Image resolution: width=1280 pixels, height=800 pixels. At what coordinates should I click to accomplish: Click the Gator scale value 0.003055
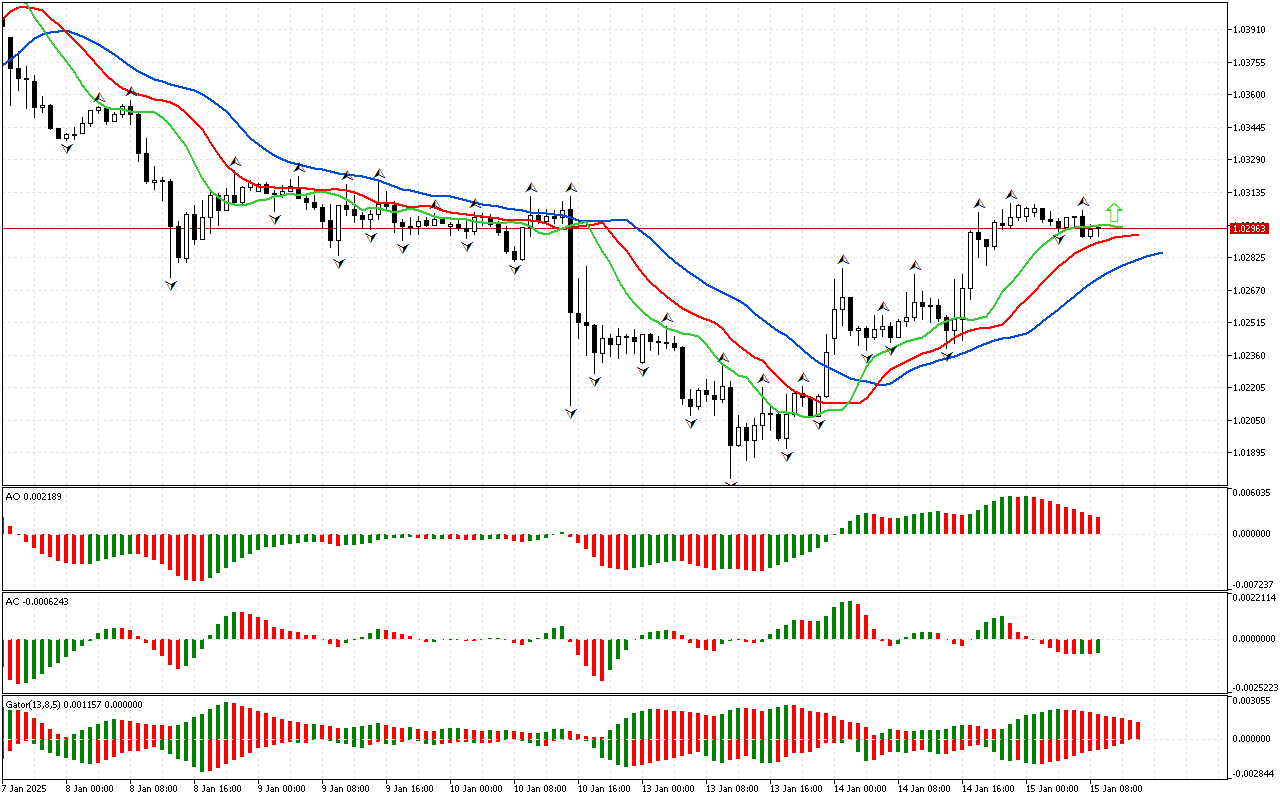1253,702
